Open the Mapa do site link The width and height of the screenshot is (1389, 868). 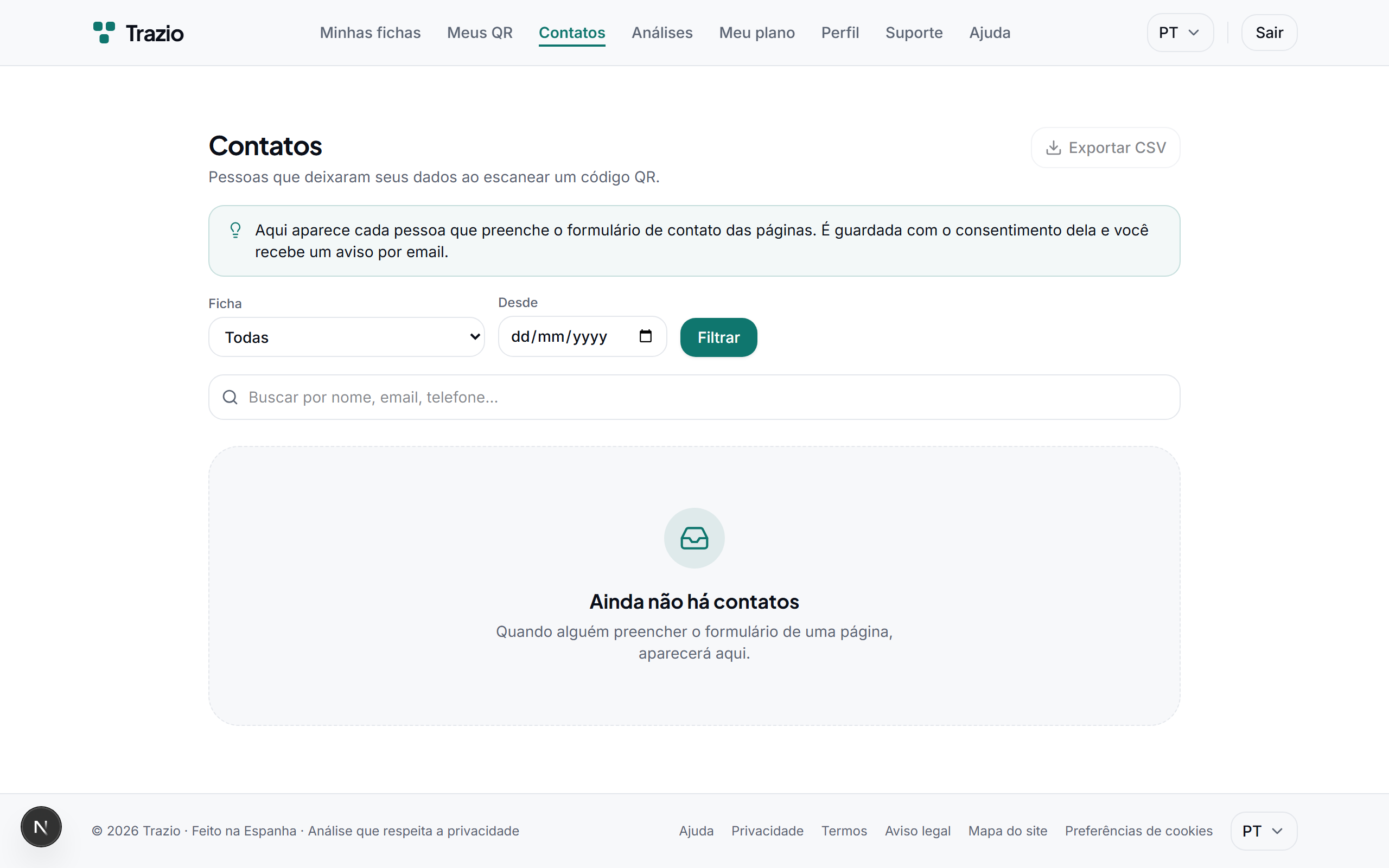pyautogui.click(x=1008, y=831)
